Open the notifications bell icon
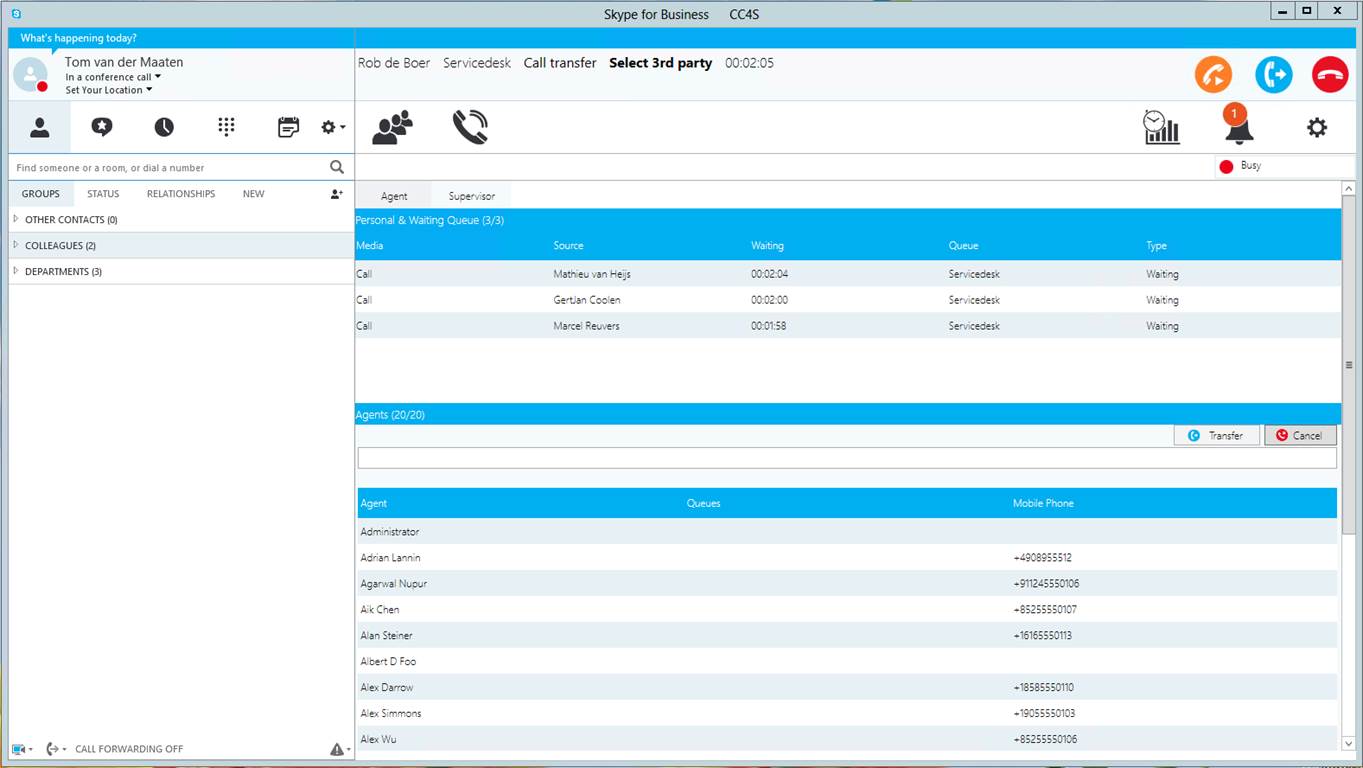The image size is (1363, 768). [1238, 125]
